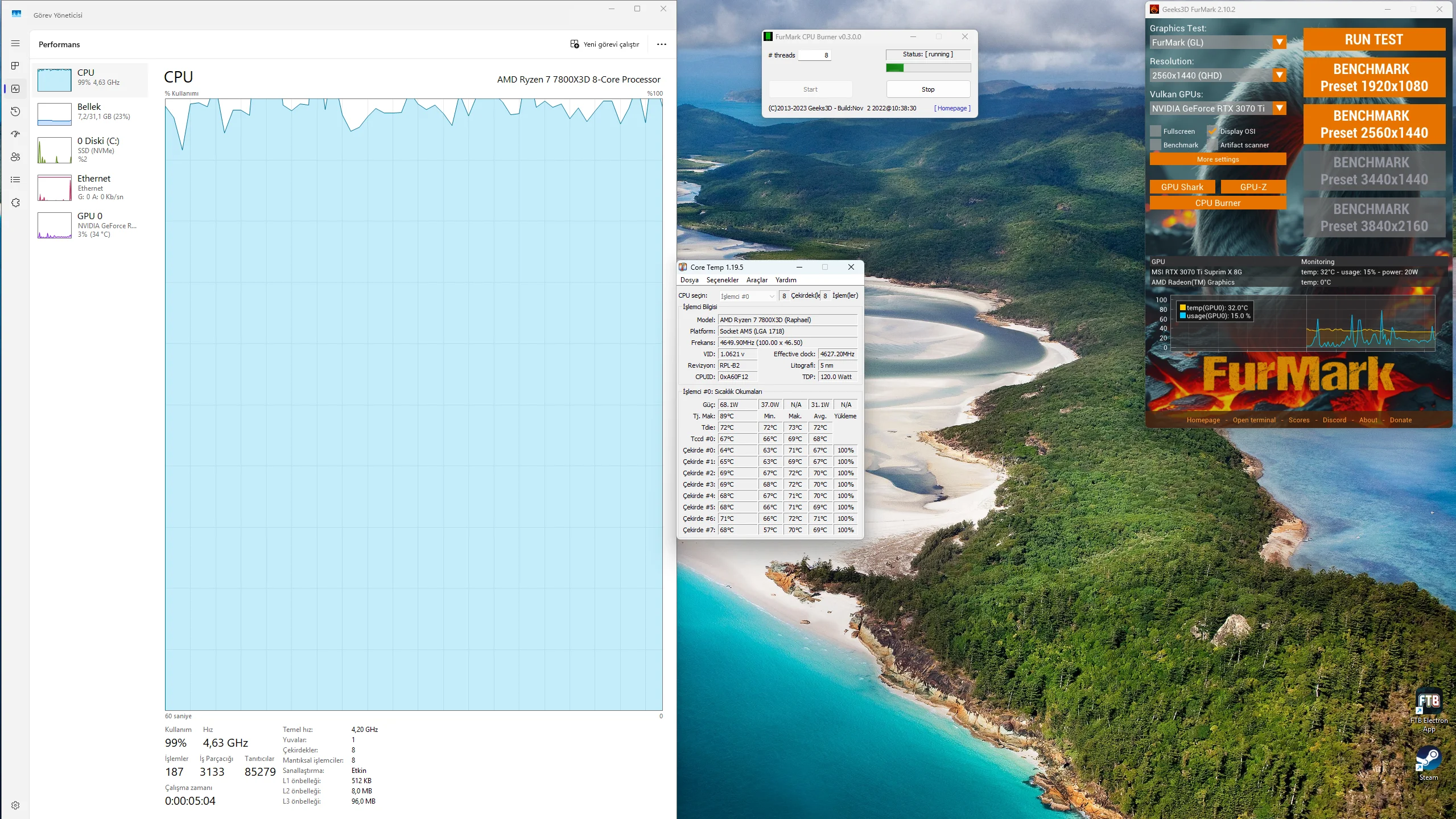The image size is (1456, 819).
Task: Open Task Manager hamburger navigation menu
Action: pyautogui.click(x=15, y=43)
